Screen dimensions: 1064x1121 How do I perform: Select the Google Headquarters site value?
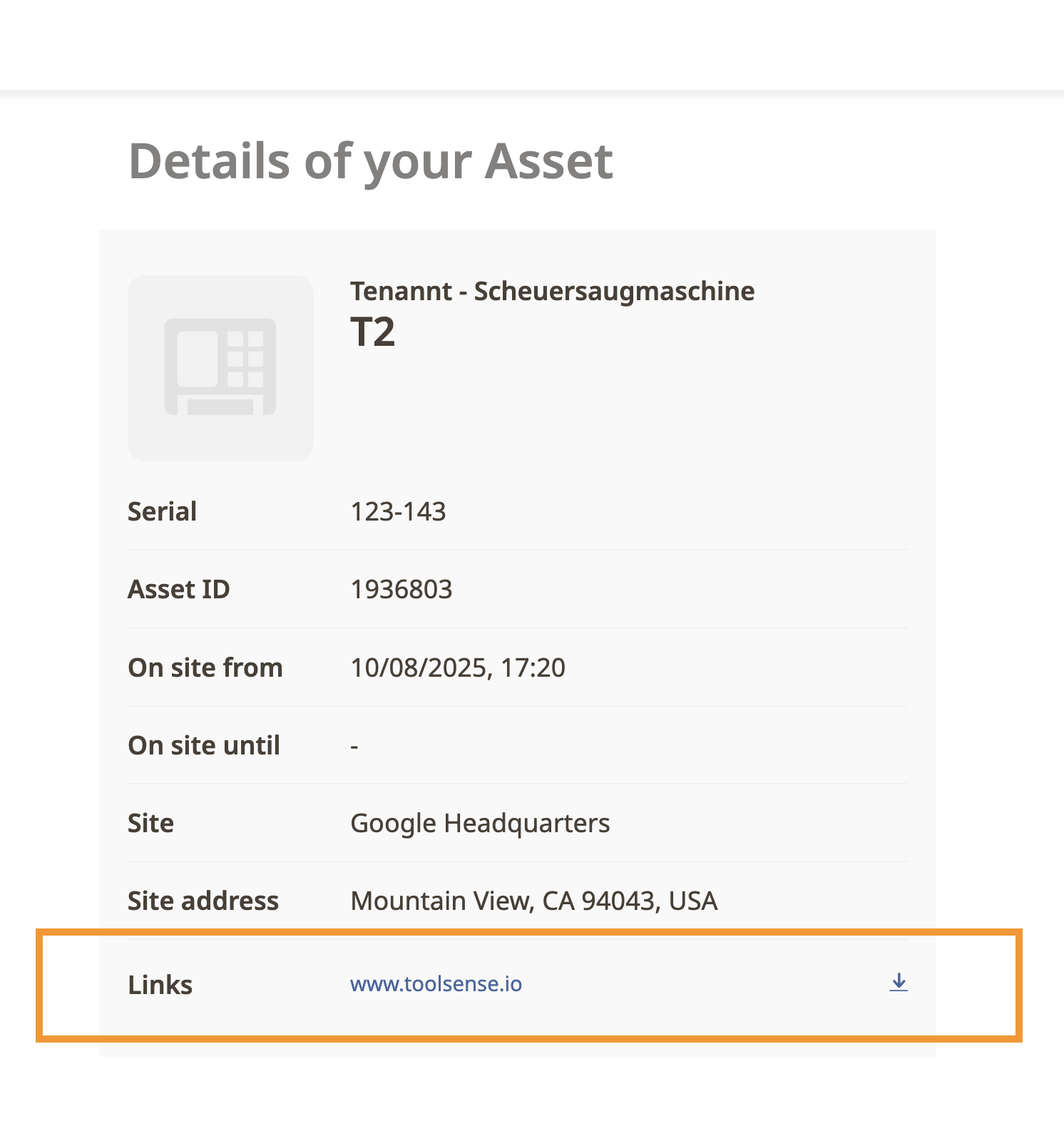point(480,823)
